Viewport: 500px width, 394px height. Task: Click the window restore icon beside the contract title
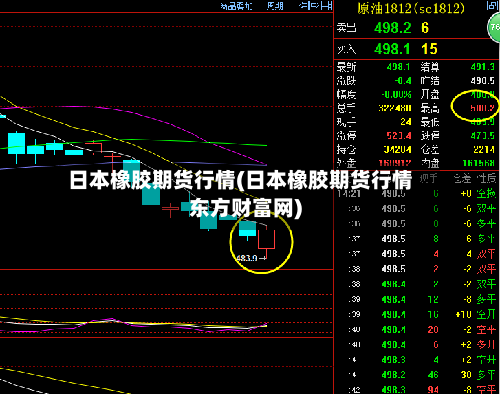pos(492,5)
